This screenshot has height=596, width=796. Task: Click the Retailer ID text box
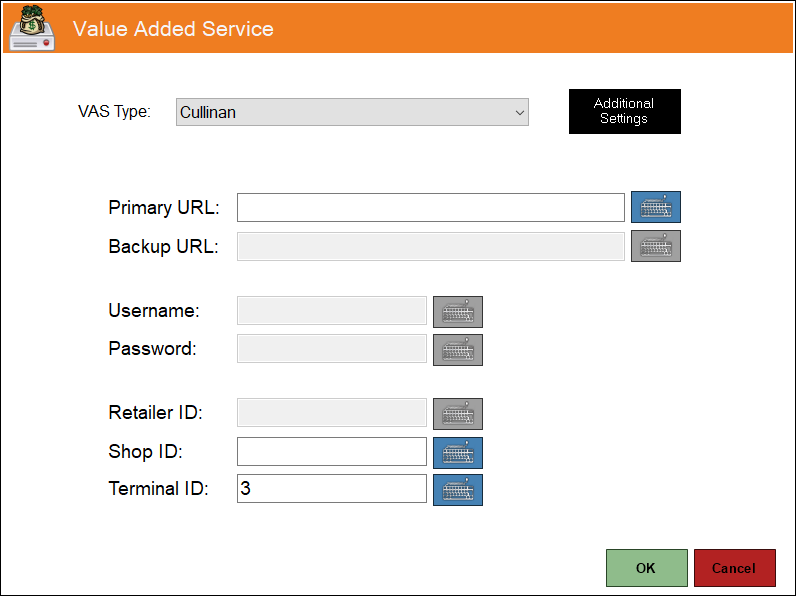click(x=331, y=412)
